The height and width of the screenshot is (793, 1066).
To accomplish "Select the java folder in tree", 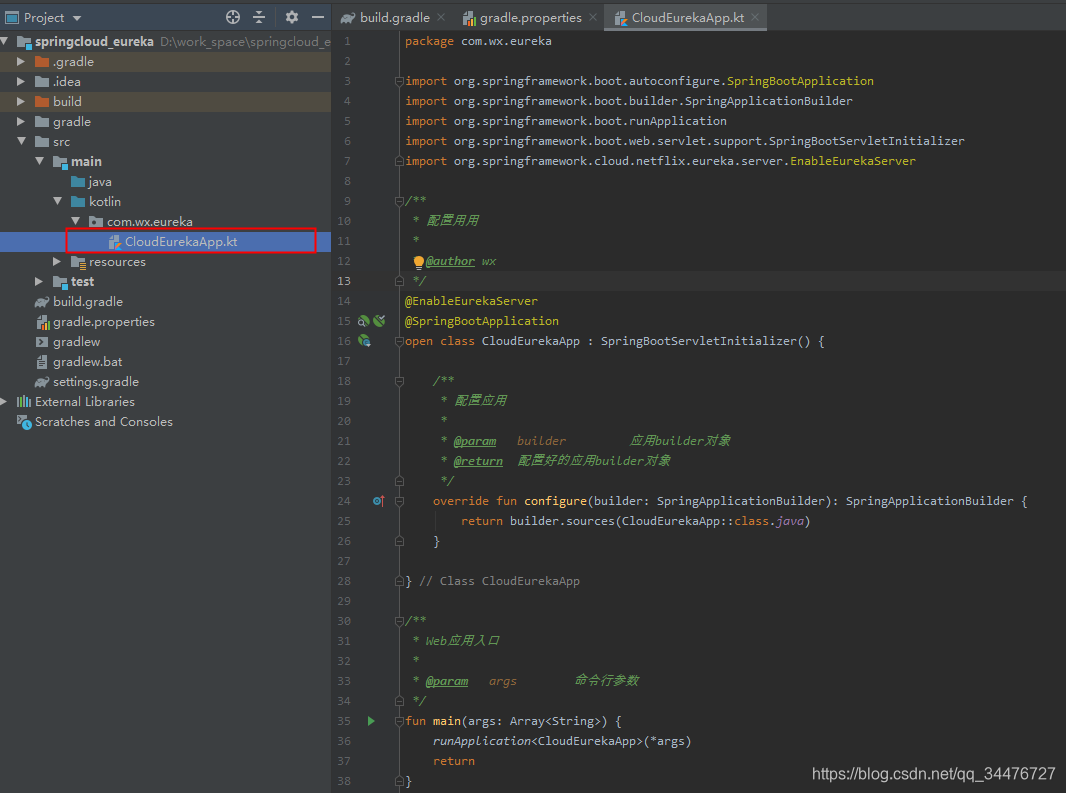I will coord(91,182).
